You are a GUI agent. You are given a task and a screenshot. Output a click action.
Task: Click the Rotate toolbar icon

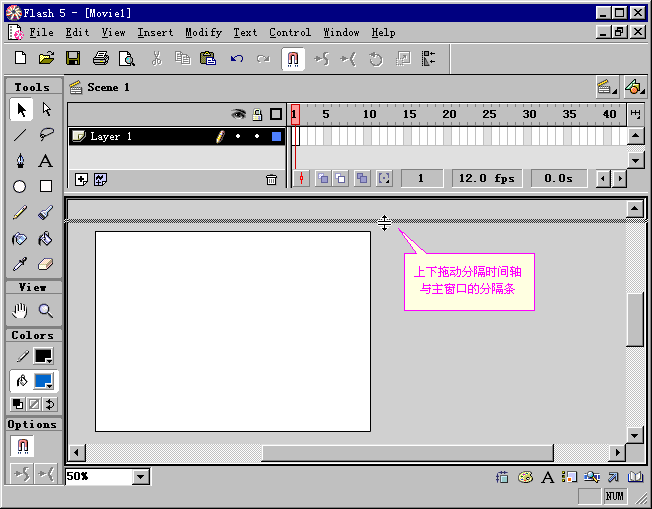coord(375,59)
